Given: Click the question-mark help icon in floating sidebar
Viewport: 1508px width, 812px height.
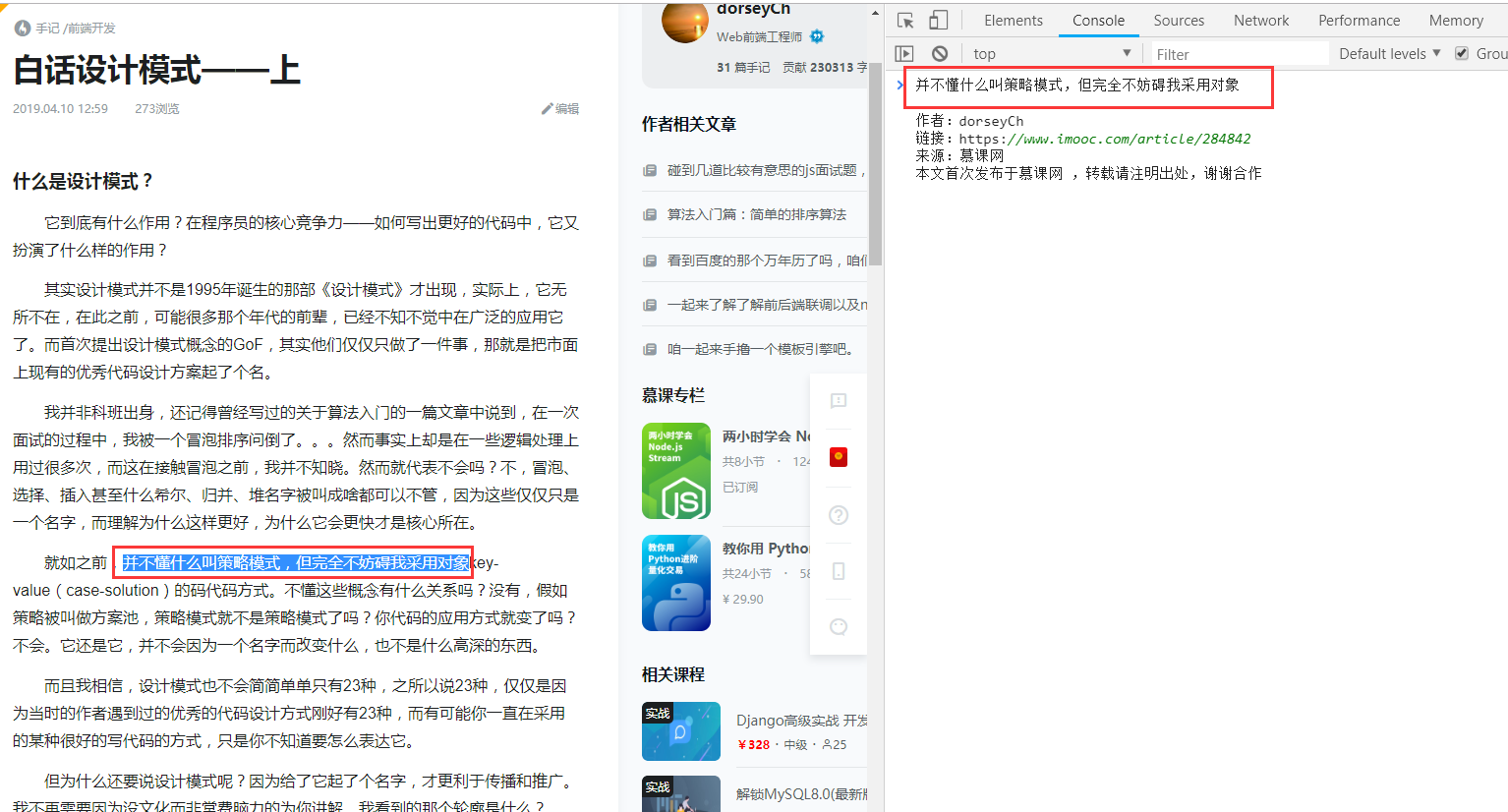Looking at the screenshot, I should click(837, 514).
